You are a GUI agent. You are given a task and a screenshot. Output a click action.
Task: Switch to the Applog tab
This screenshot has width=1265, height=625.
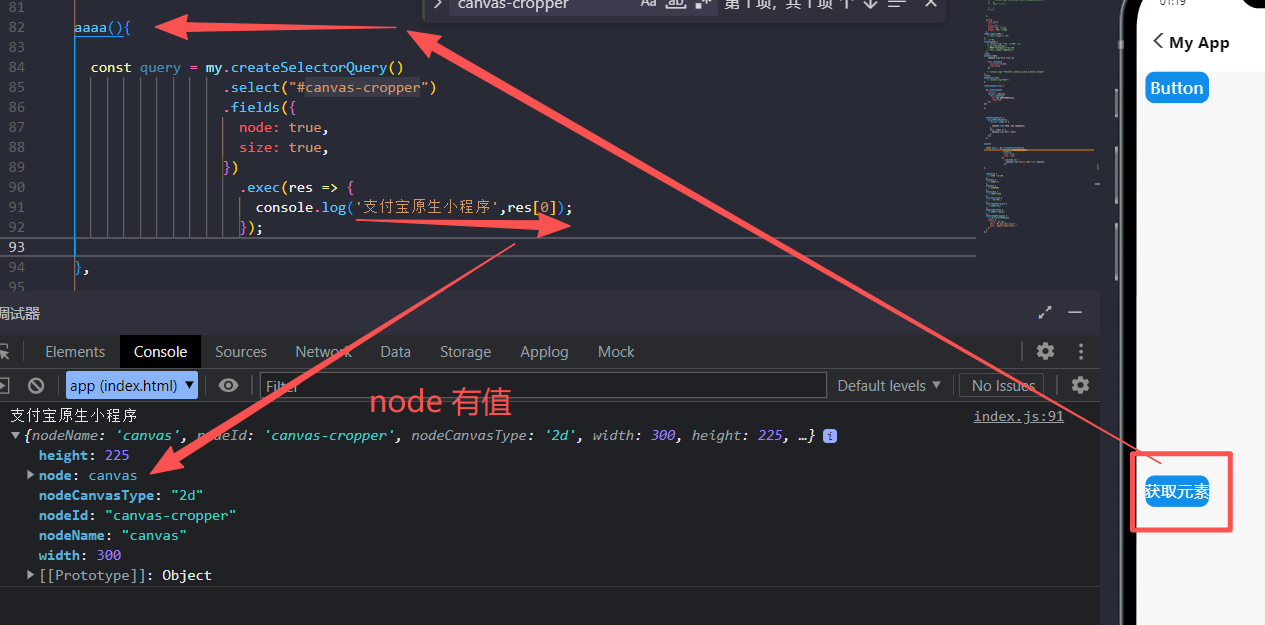coord(544,352)
